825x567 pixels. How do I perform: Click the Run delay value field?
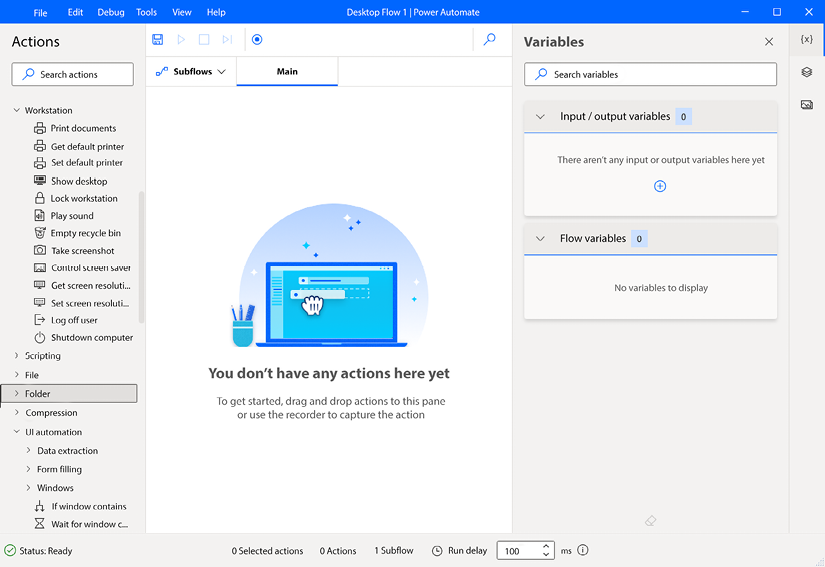click(519, 551)
